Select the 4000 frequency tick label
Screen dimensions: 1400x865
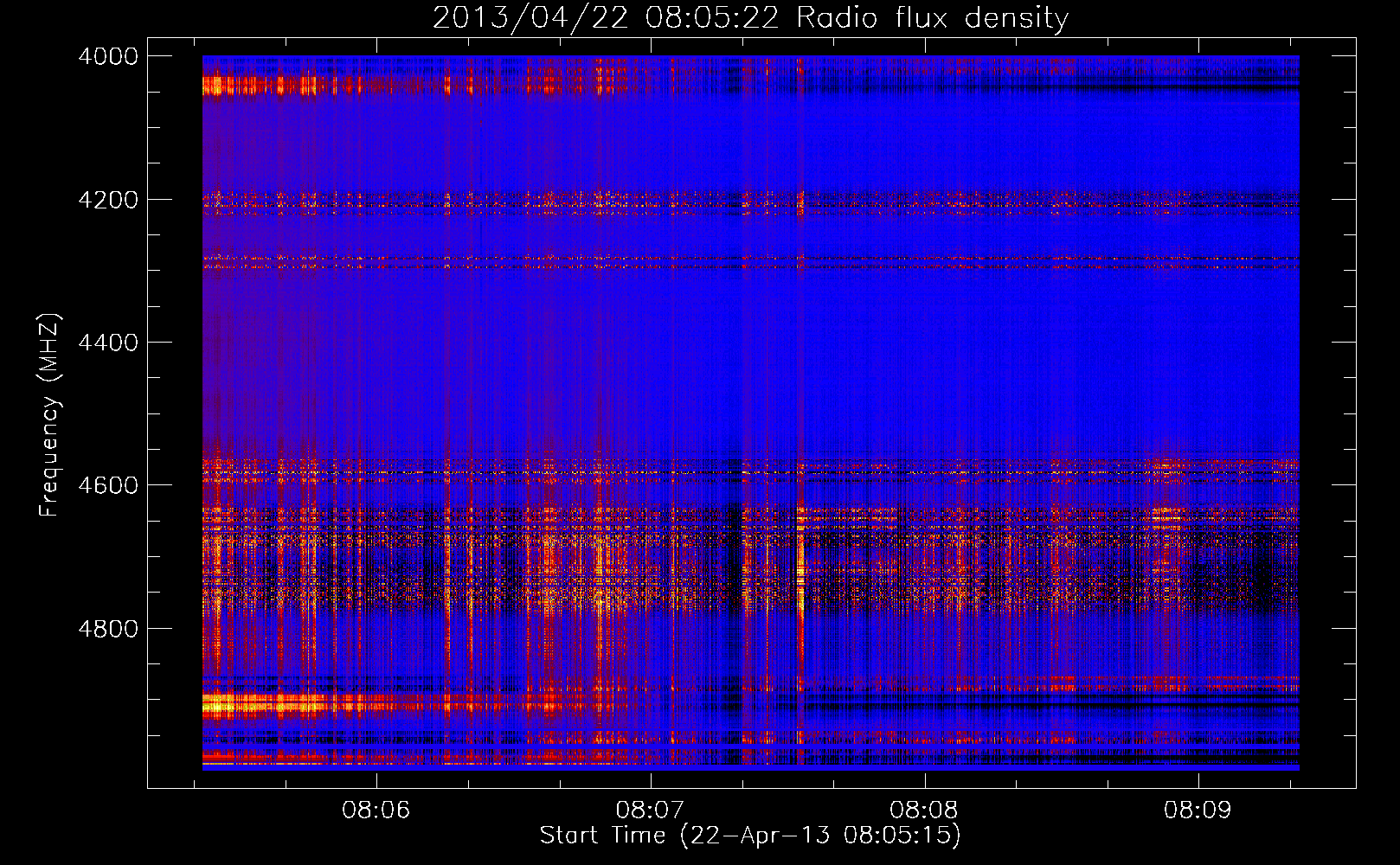pos(108,56)
